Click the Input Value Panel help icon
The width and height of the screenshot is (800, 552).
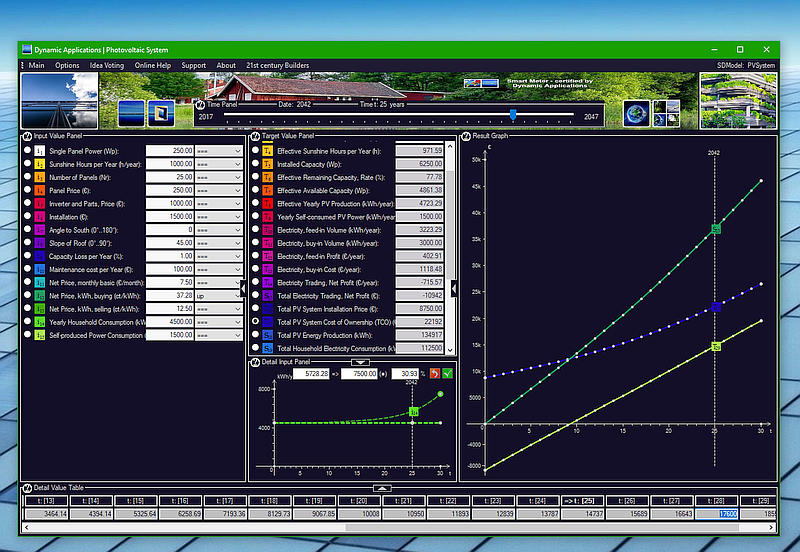pyautogui.click(x=27, y=136)
